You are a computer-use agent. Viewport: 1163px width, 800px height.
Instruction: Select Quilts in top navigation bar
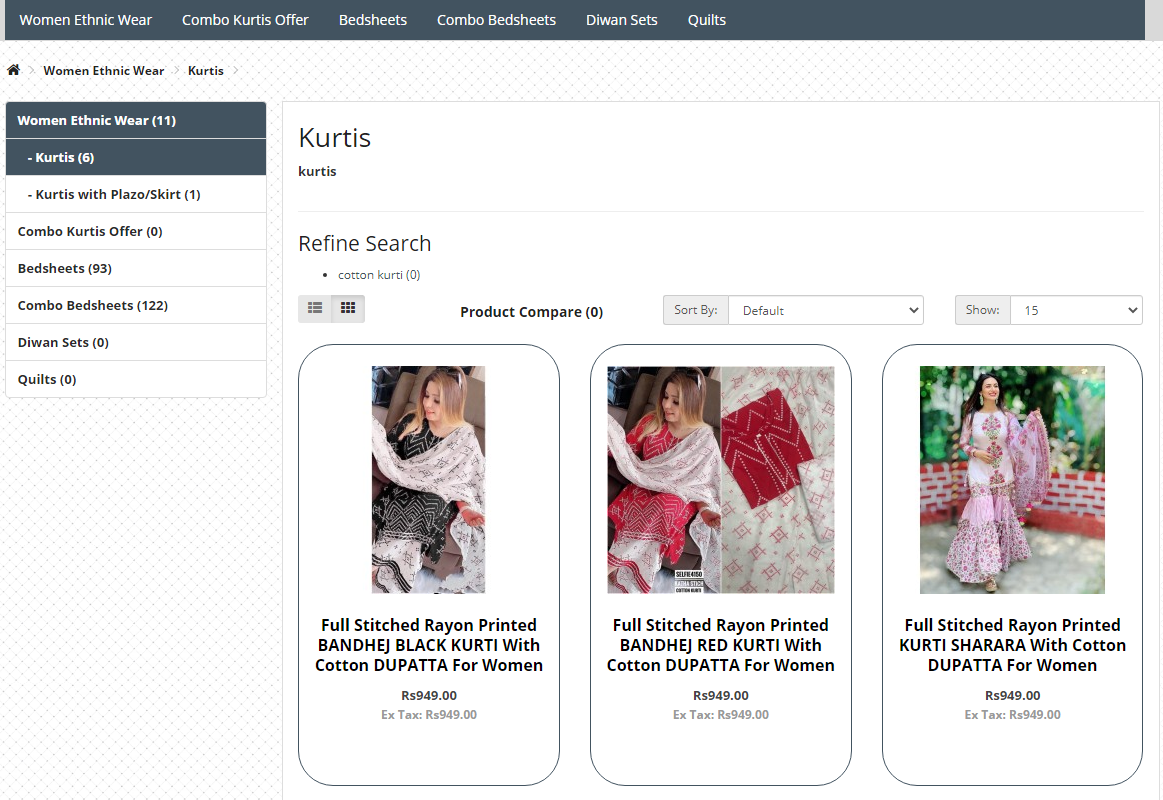pos(706,20)
